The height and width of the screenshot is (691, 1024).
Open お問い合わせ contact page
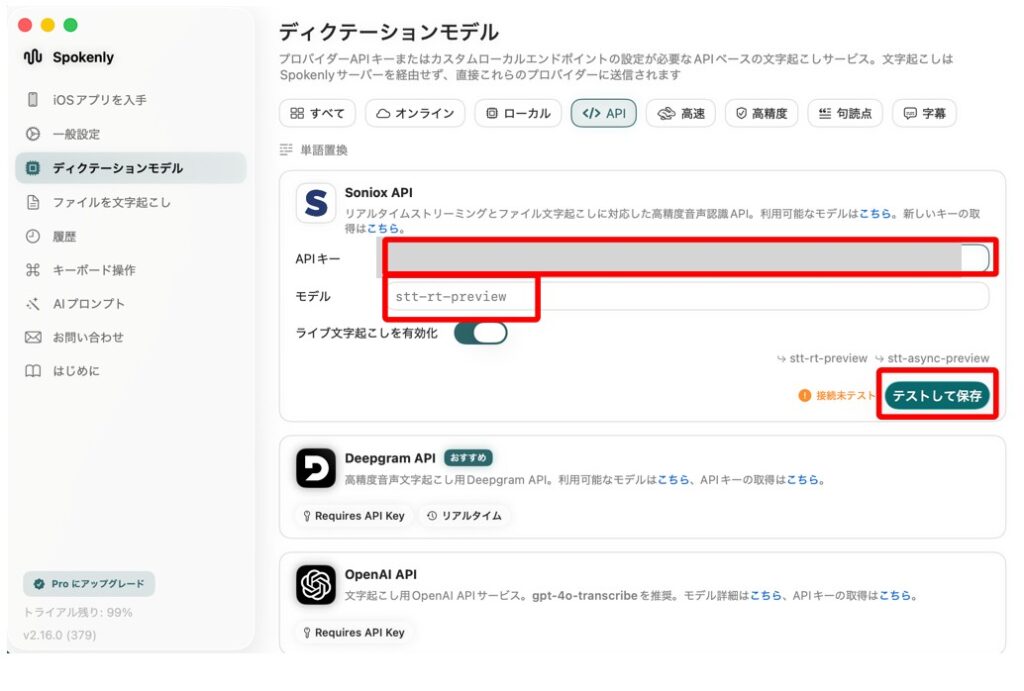(x=88, y=337)
